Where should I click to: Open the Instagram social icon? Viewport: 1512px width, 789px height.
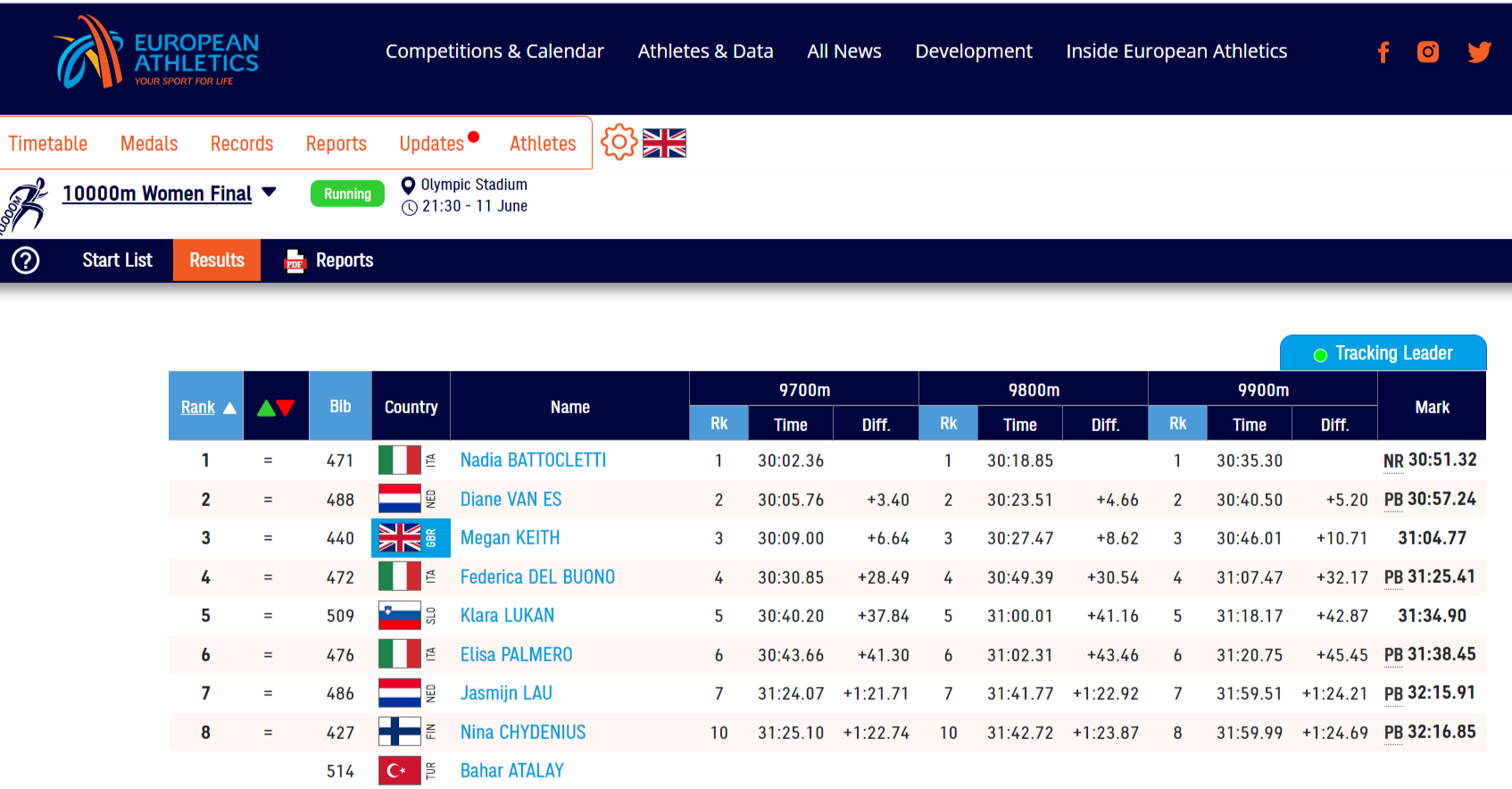pyautogui.click(x=1428, y=52)
